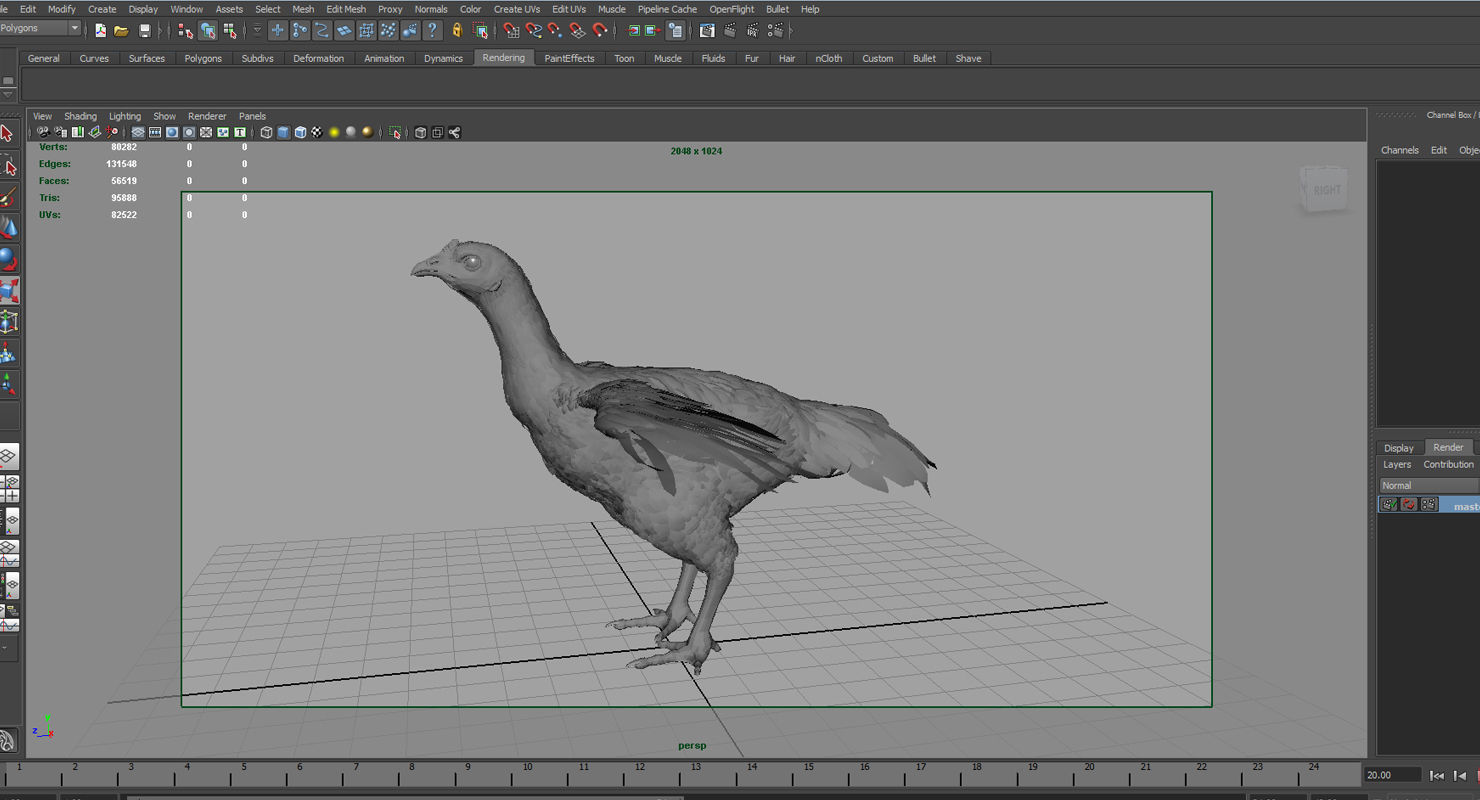
Task: Expand the selection mask options arrow
Action: [x=257, y=31]
